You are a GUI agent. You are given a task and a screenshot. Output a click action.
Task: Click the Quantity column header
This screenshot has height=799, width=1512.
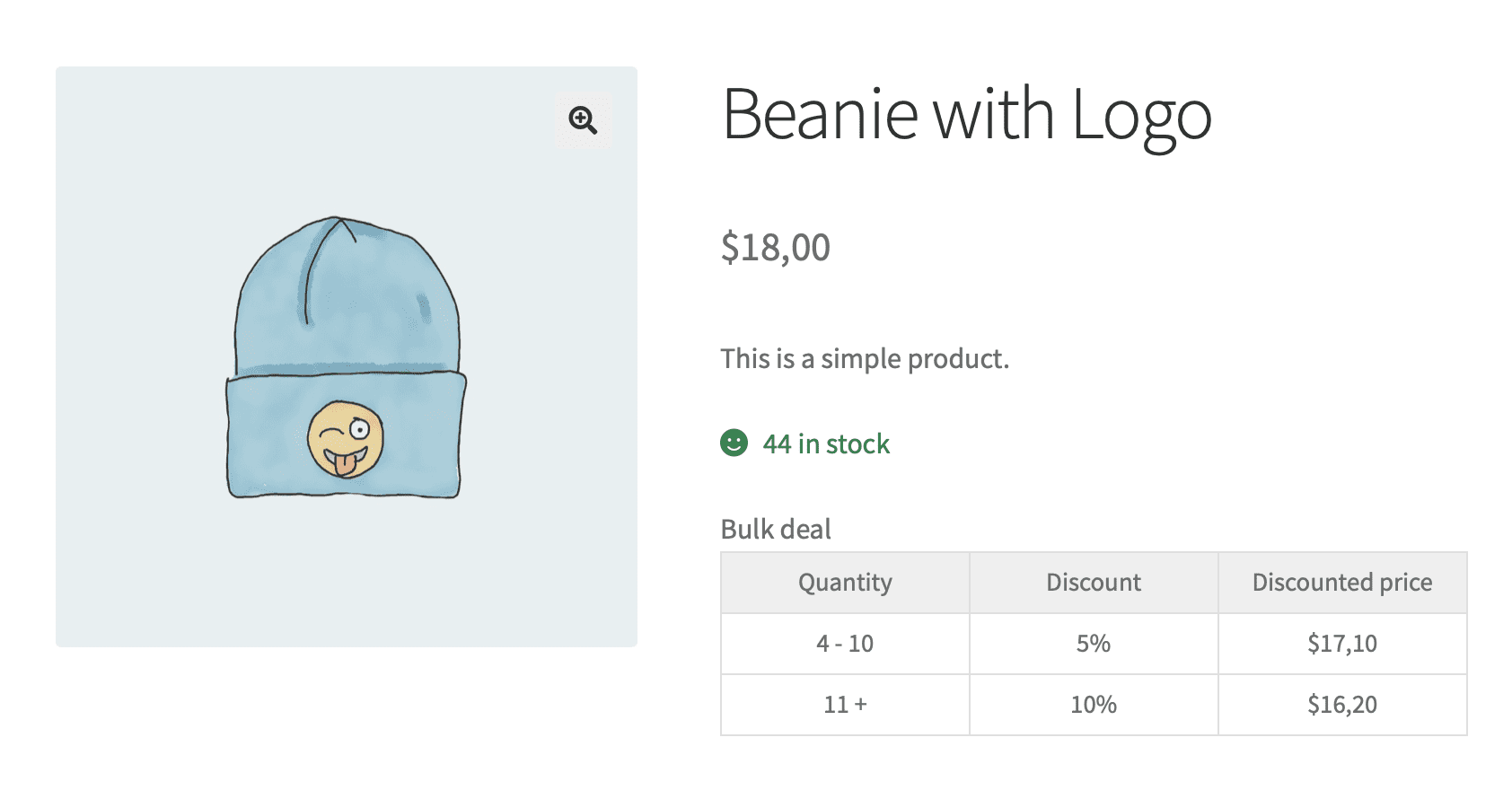(845, 583)
